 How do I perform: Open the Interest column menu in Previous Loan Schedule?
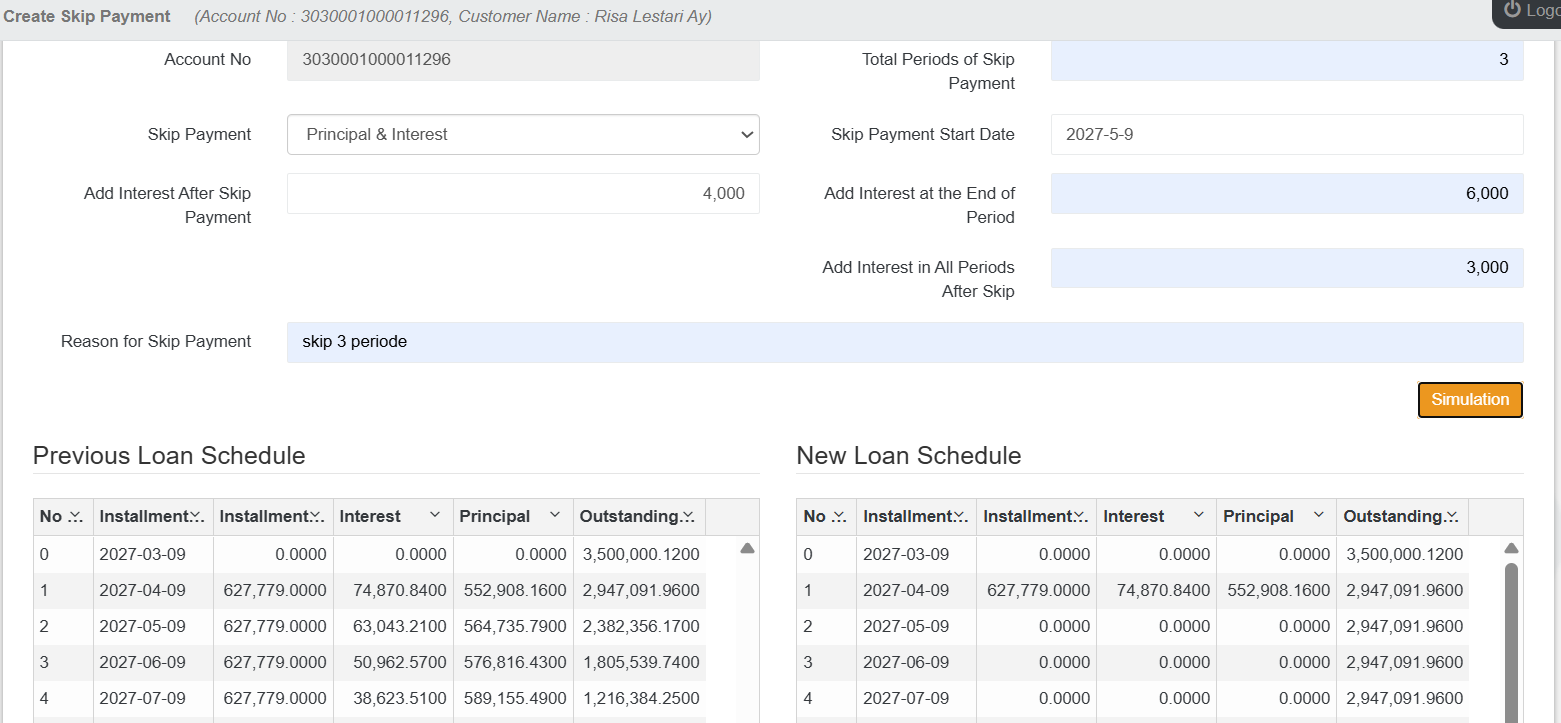435,516
